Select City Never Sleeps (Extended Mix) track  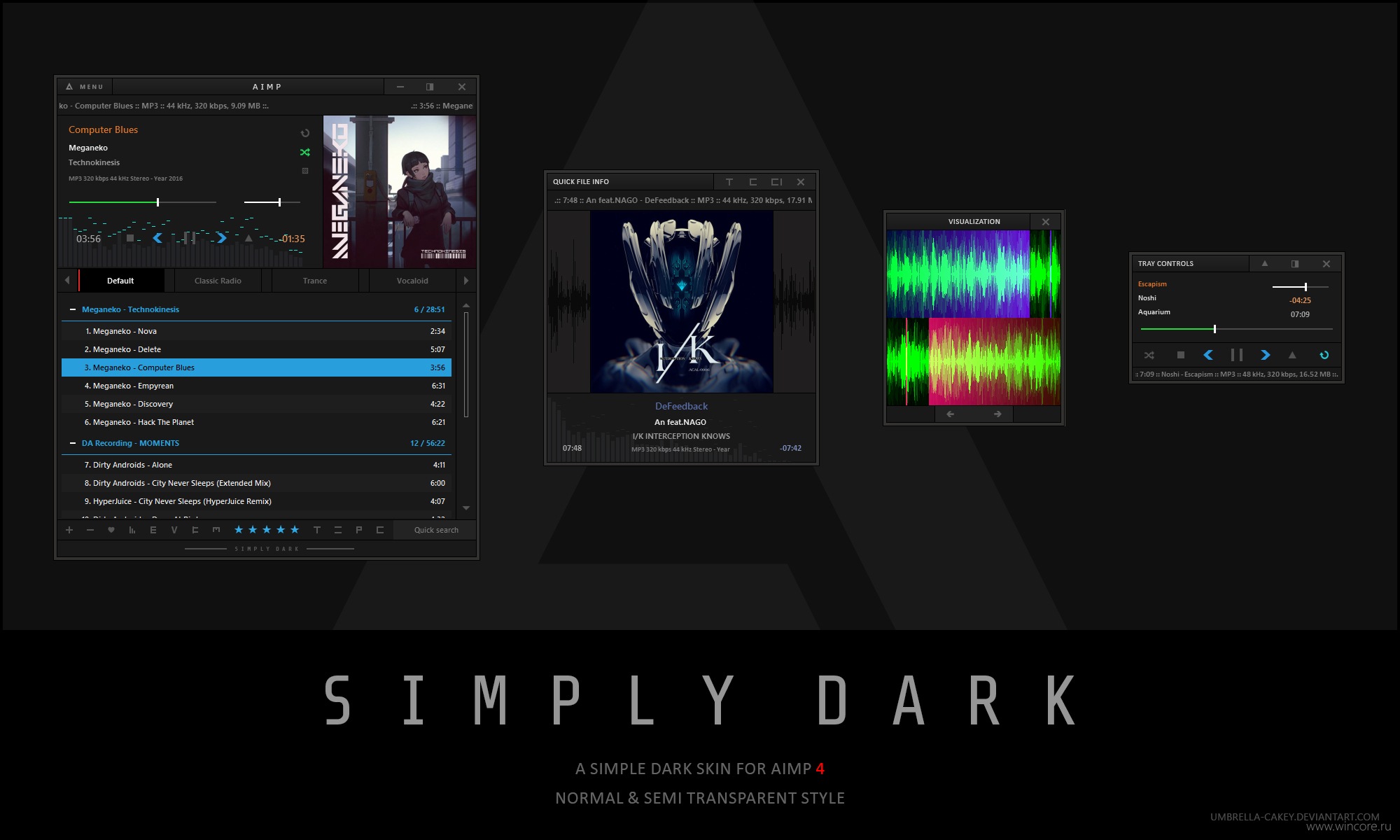click(x=256, y=483)
